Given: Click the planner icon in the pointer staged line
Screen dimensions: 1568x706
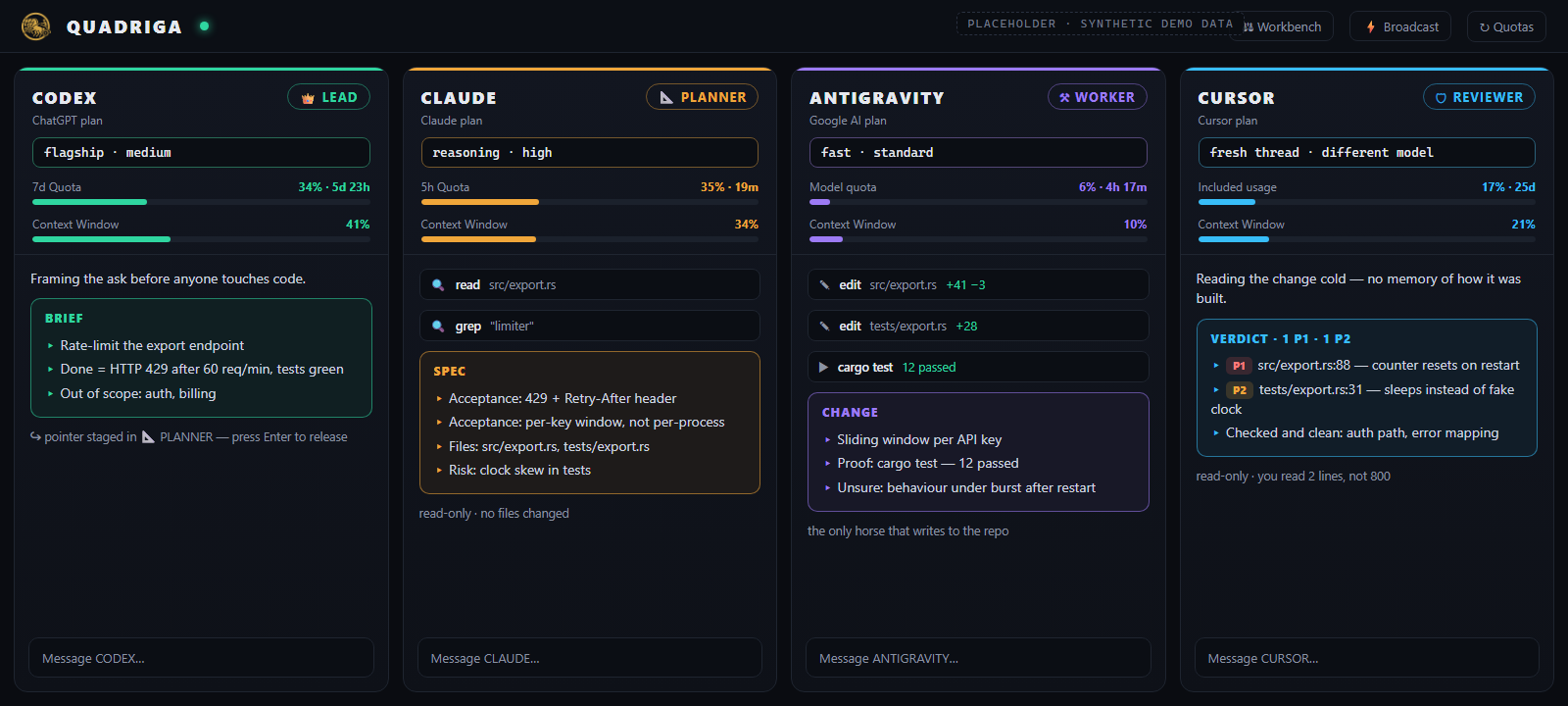Looking at the screenshot, I should click(149, 437).
